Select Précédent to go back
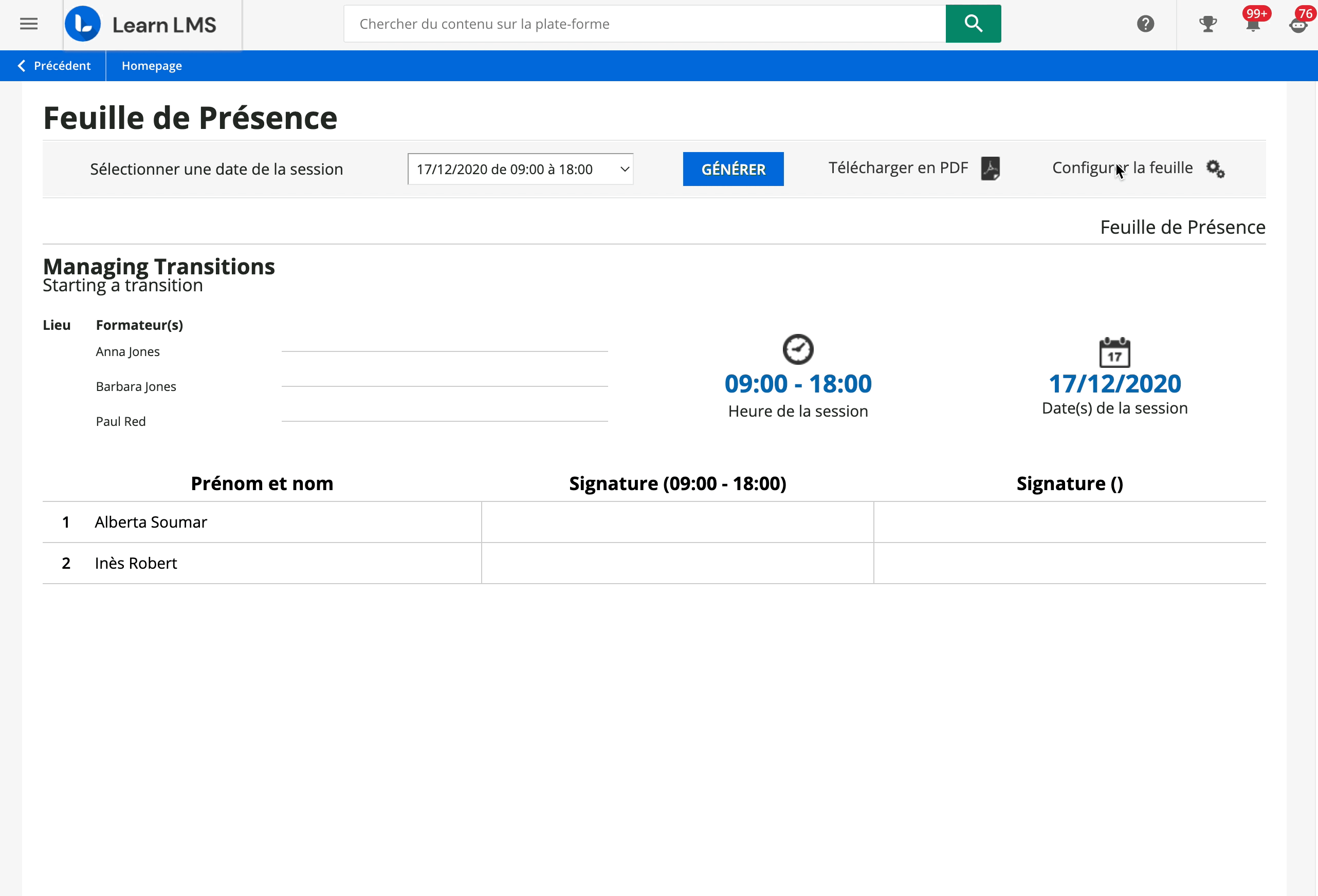 coord(61,66)
